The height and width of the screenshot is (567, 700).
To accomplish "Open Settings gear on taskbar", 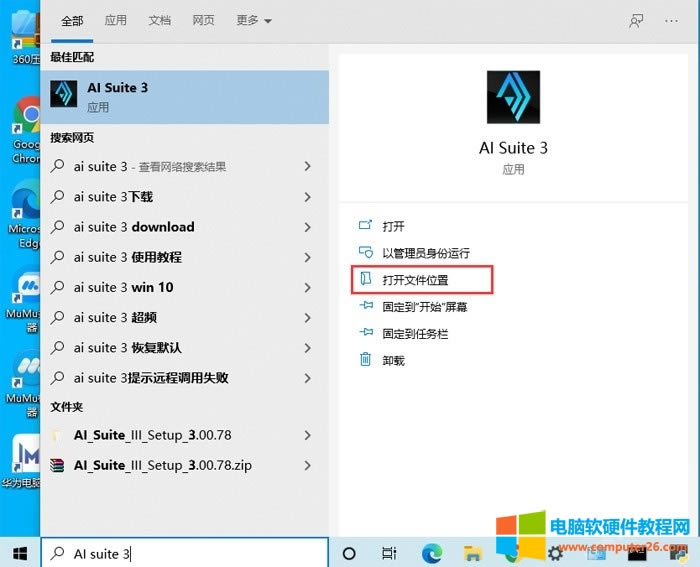I will pos(555,554).
